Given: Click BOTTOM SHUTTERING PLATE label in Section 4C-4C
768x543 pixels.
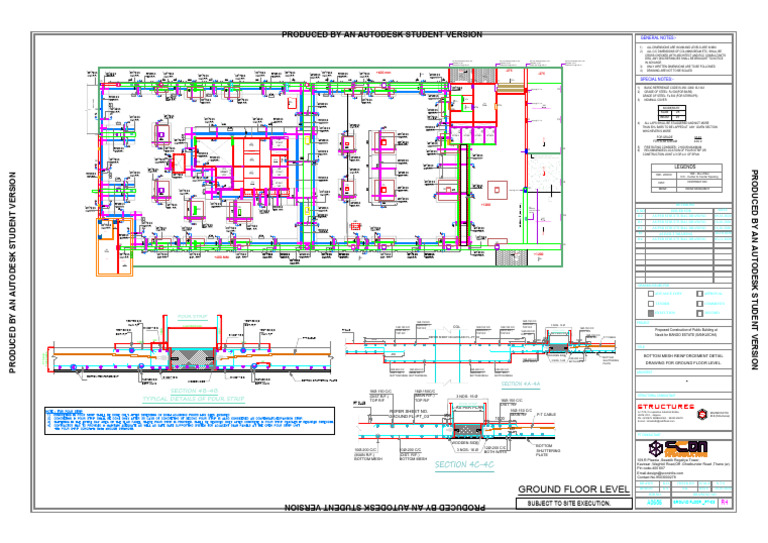Looking at the screenshot, I should click(548, 450).
